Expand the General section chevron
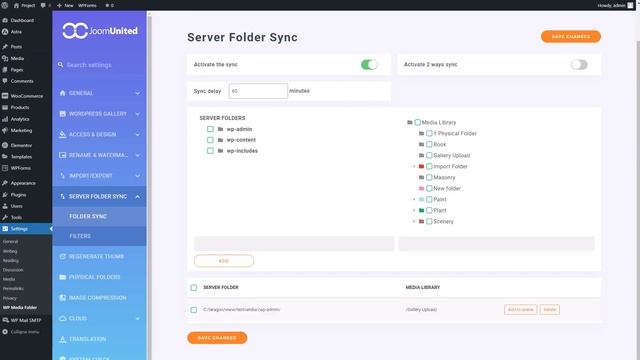The height and width of the screenshot is (360, 640). point(138,93)
